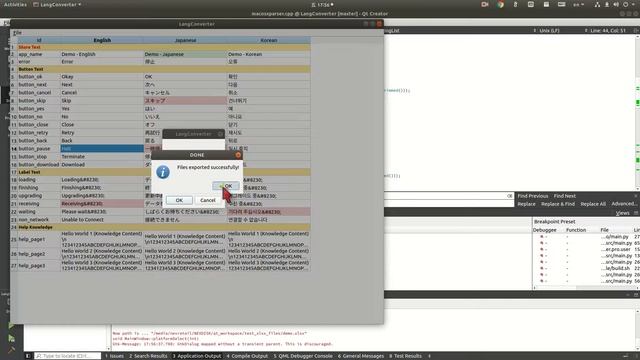The width and height of the screenshot is (640, 360).
Task: Open the General Messages pane
Action: pyautogui.click(x=360, y=356)
